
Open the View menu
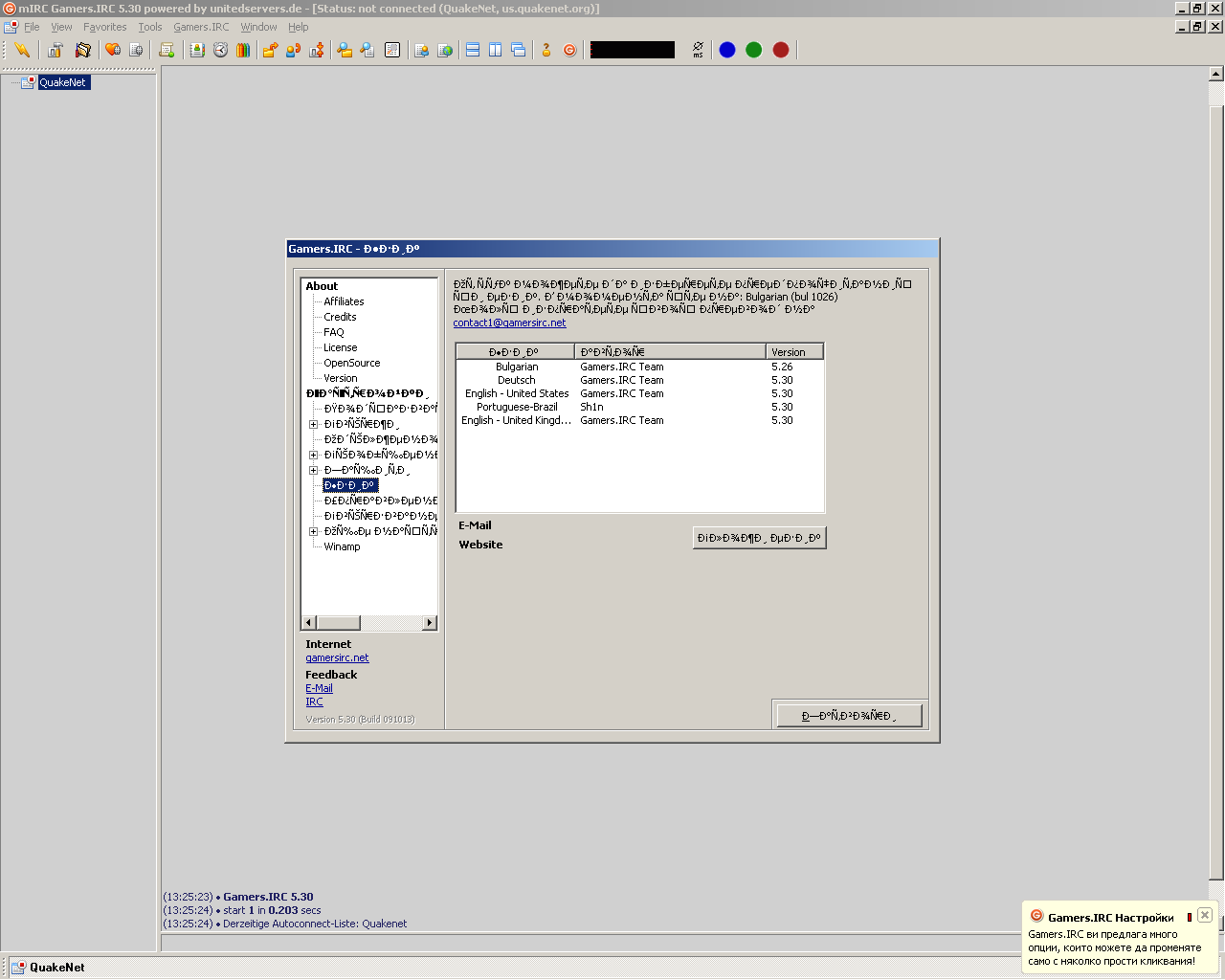pos(61,27)
